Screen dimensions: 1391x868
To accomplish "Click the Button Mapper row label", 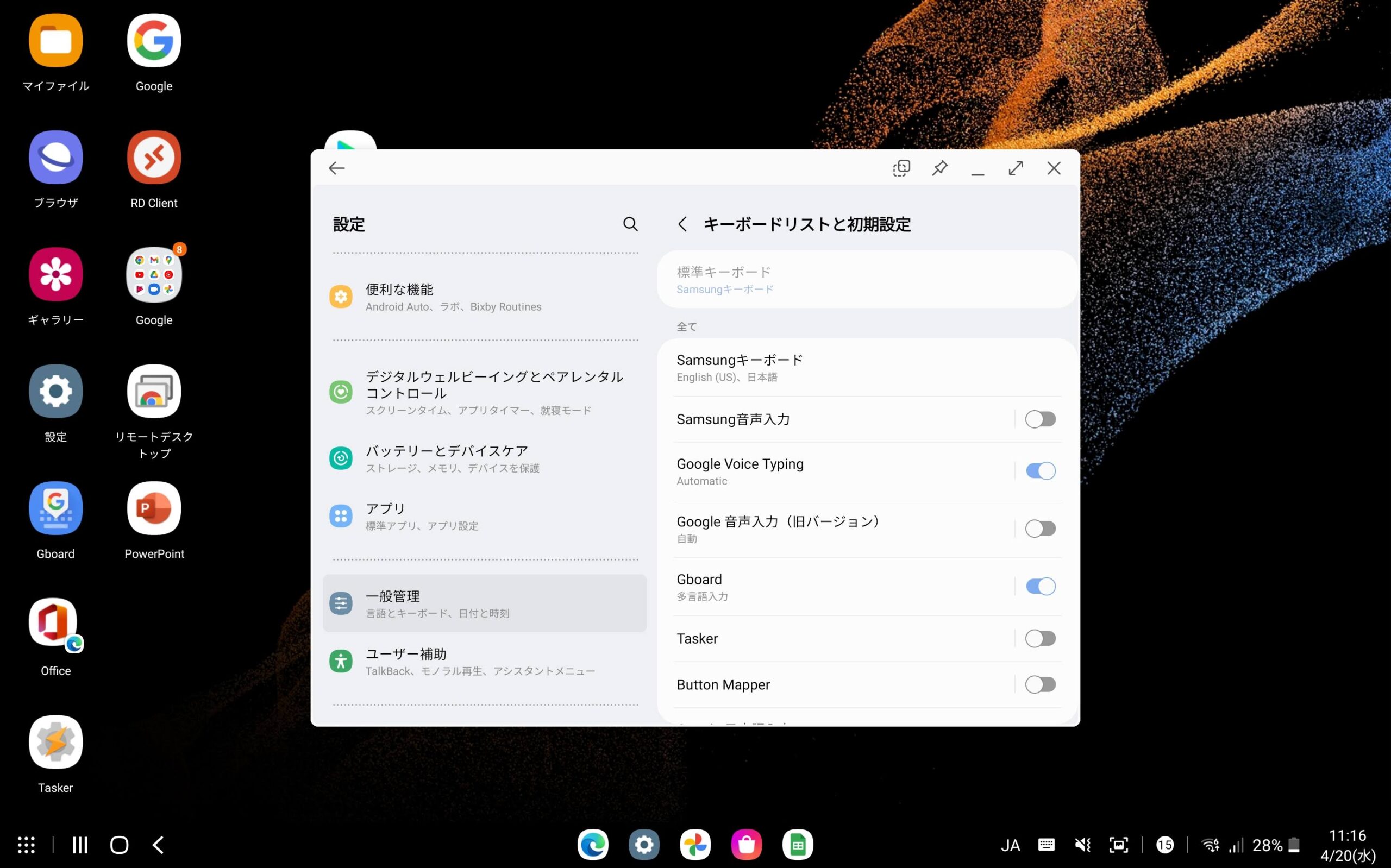I will click(x=723, y=684).
